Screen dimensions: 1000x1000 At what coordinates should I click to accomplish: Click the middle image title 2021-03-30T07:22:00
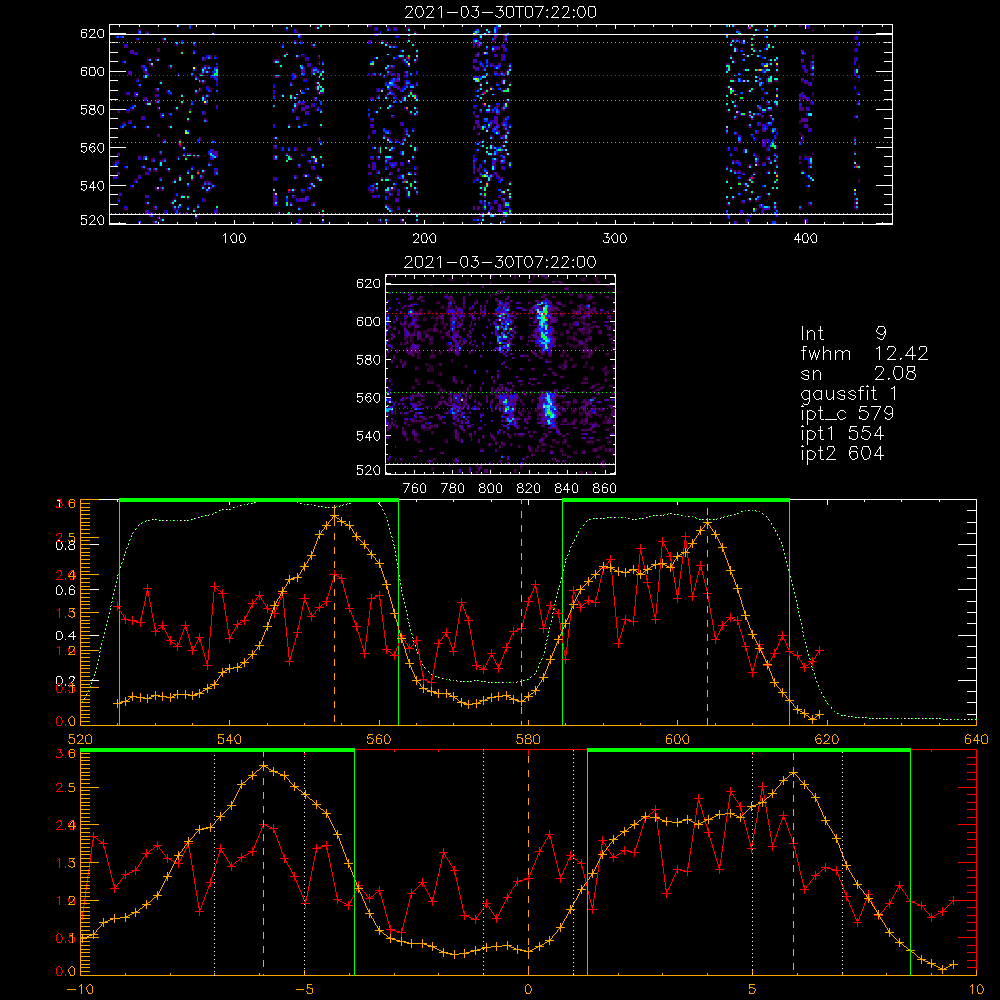click(501, 262)
